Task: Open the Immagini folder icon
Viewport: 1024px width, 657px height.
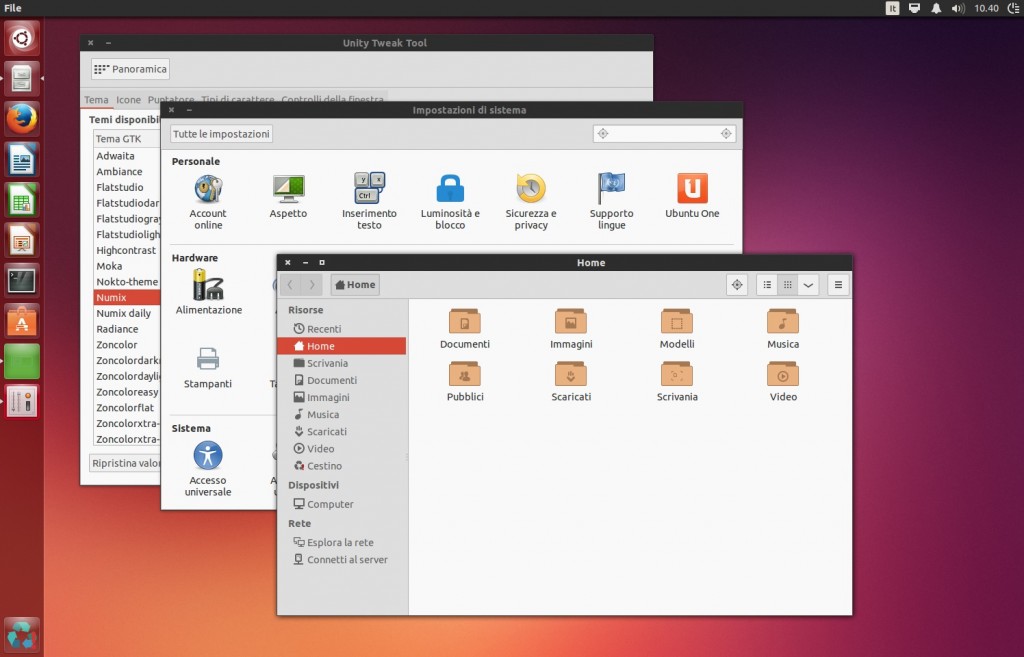Action: tap(571, 321)
